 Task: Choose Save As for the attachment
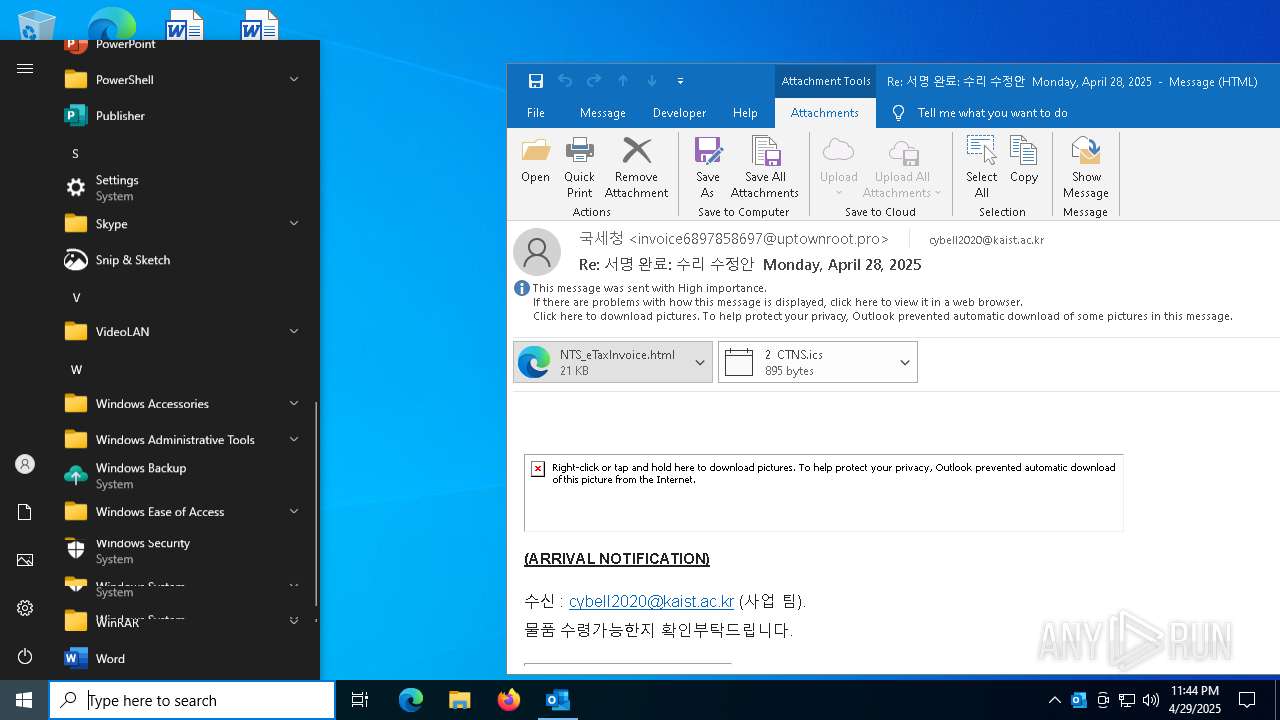[707, 168]
